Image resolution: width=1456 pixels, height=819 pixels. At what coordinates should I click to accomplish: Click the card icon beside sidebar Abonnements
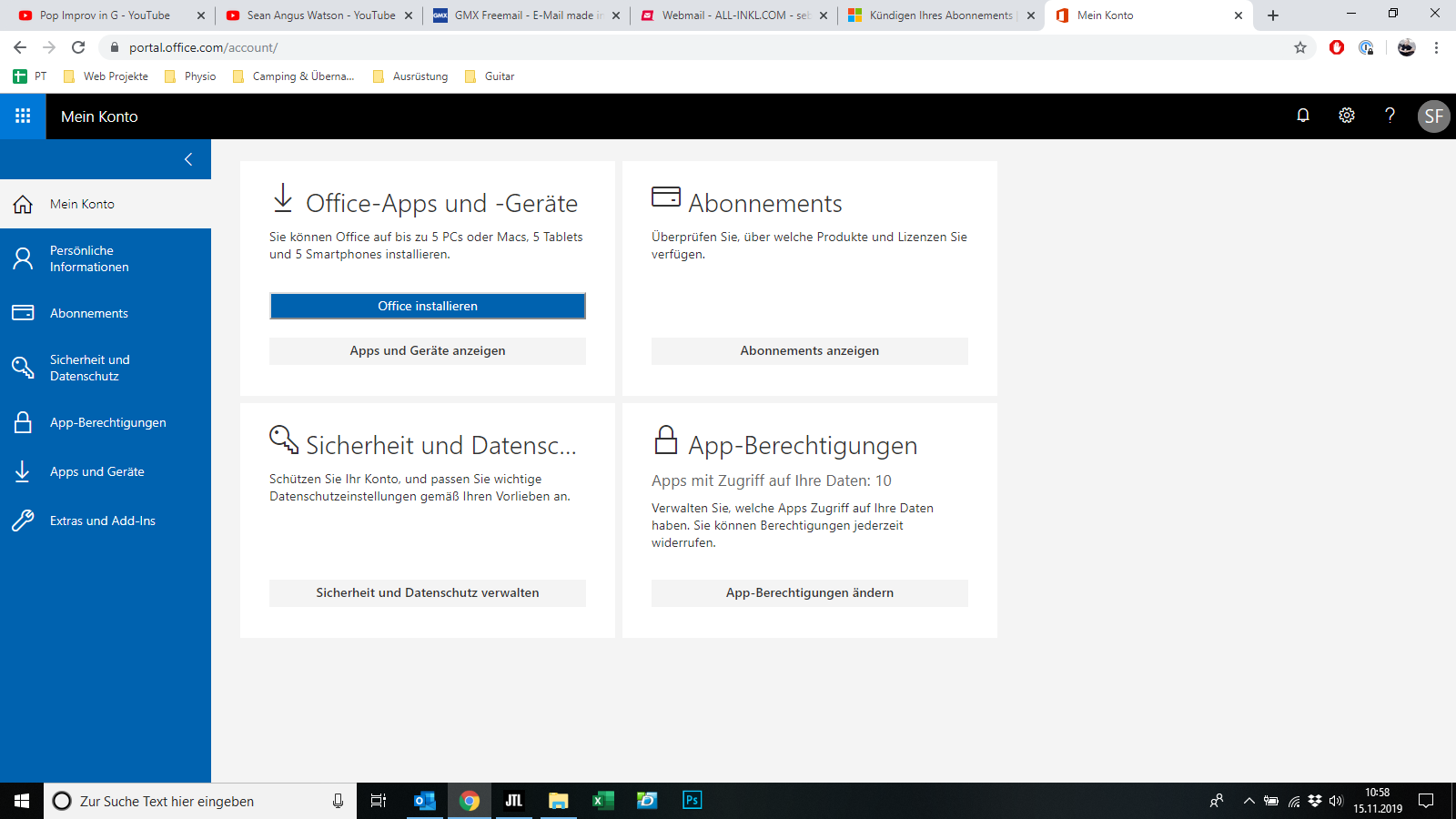point(23,313)
